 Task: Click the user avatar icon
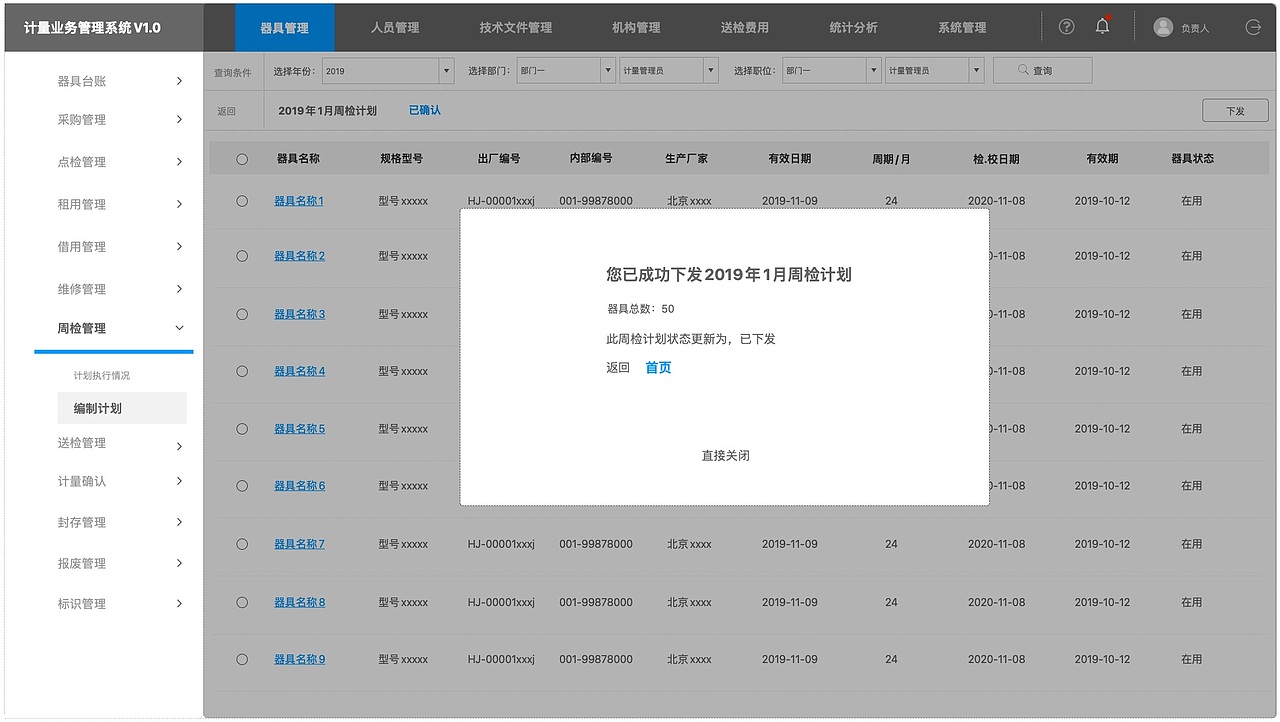click(1163, 27)
